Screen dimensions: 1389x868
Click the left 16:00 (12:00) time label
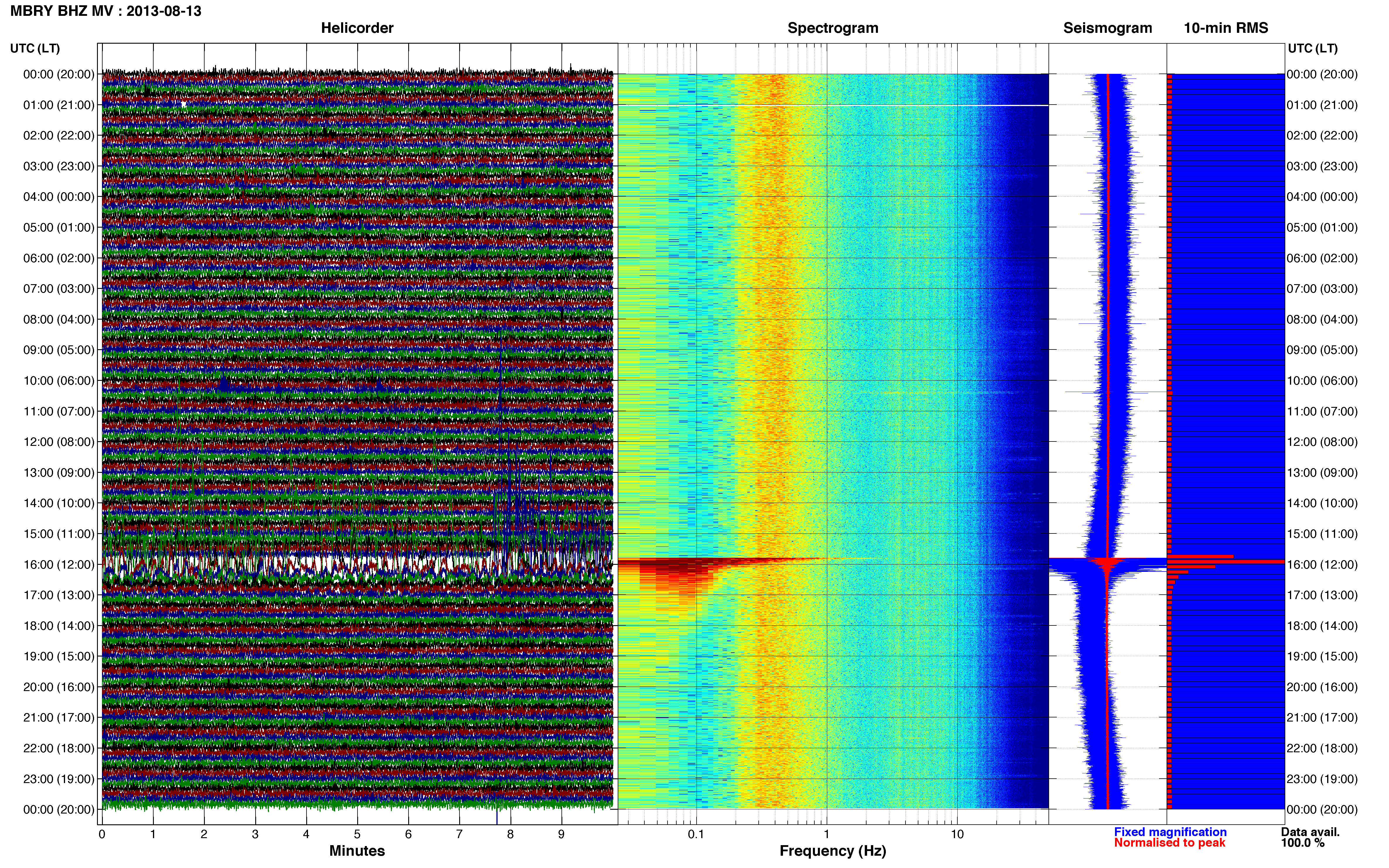[59, 564]
